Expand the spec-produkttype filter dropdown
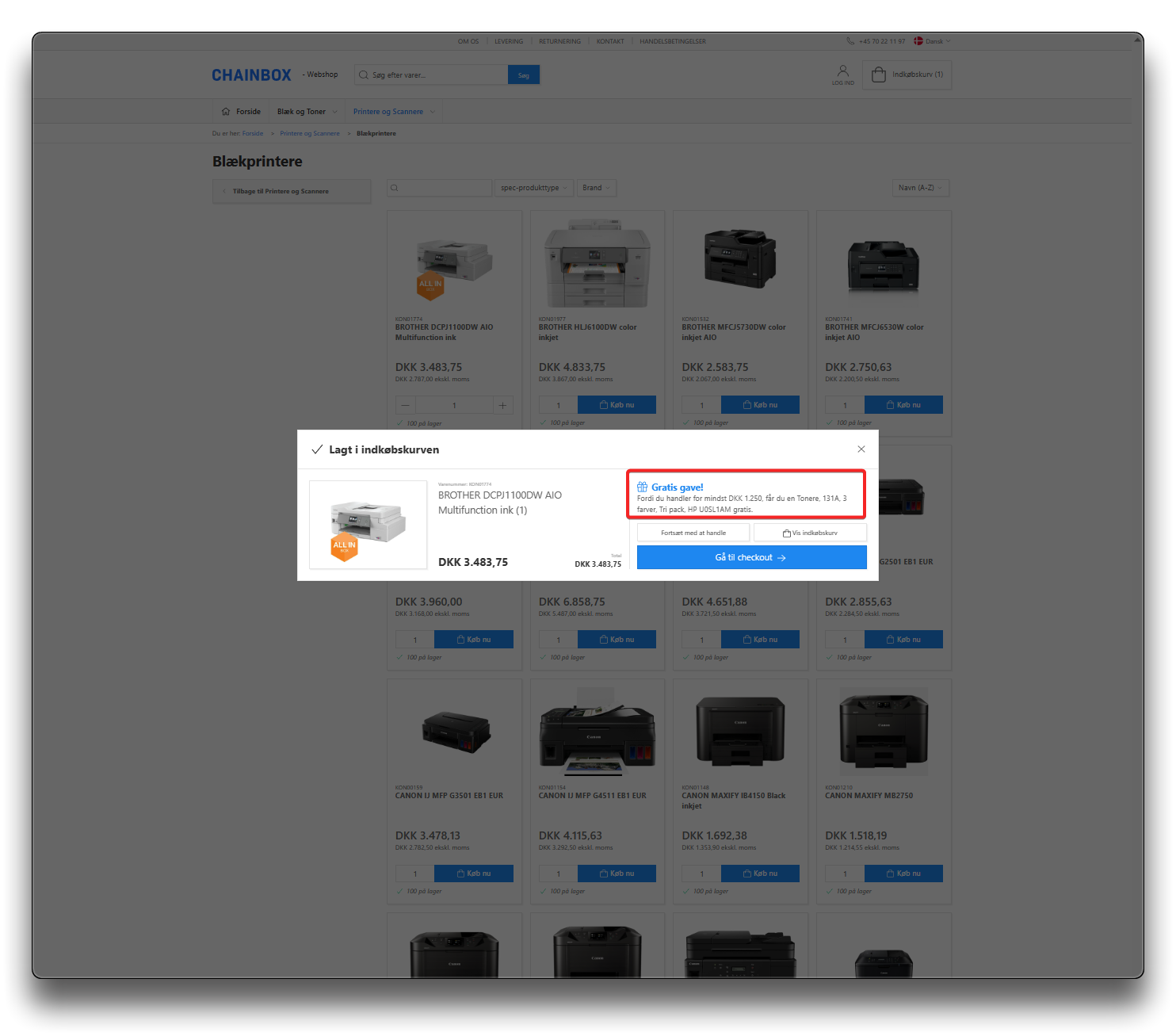1176x1036 pixels. click(x=533, y=188)
